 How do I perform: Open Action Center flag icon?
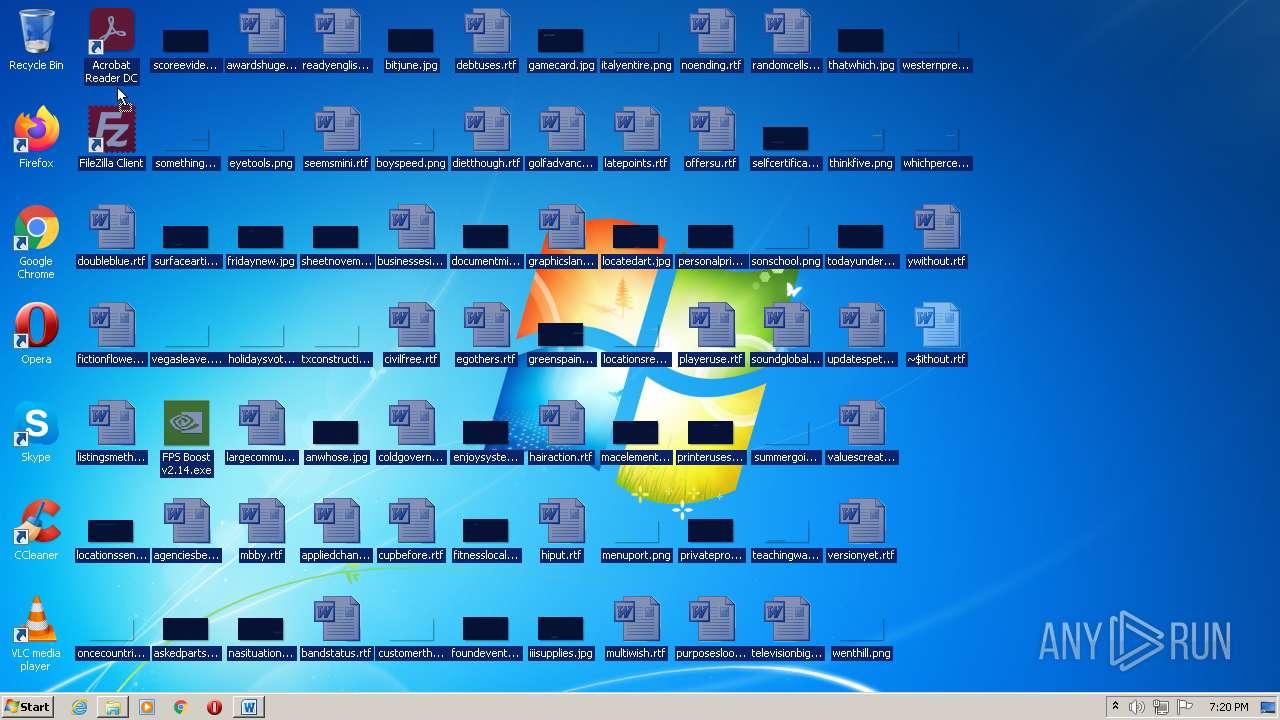[x=1185, y=707]
